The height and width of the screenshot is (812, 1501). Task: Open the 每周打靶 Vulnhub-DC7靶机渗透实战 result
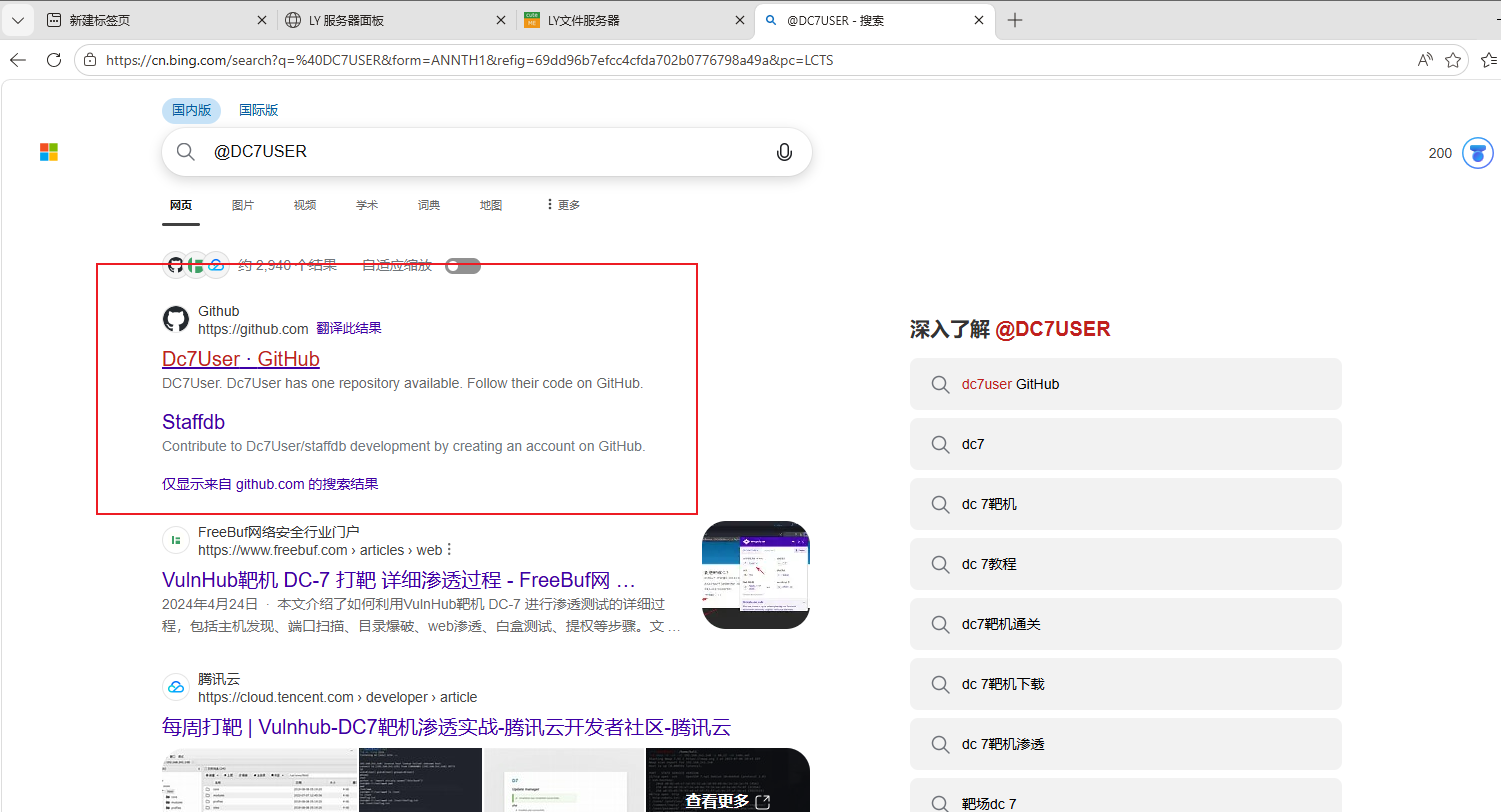446,727
